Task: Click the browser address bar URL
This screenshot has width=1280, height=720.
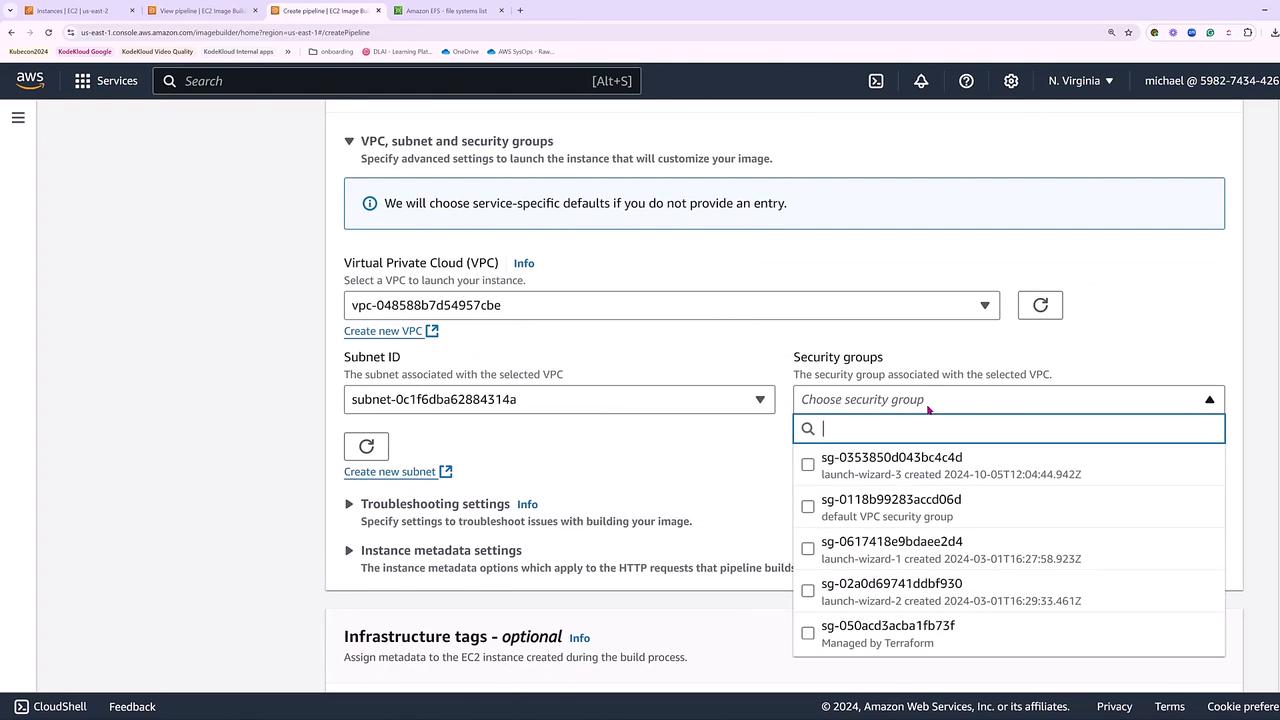Action: (x=225, y=32)
